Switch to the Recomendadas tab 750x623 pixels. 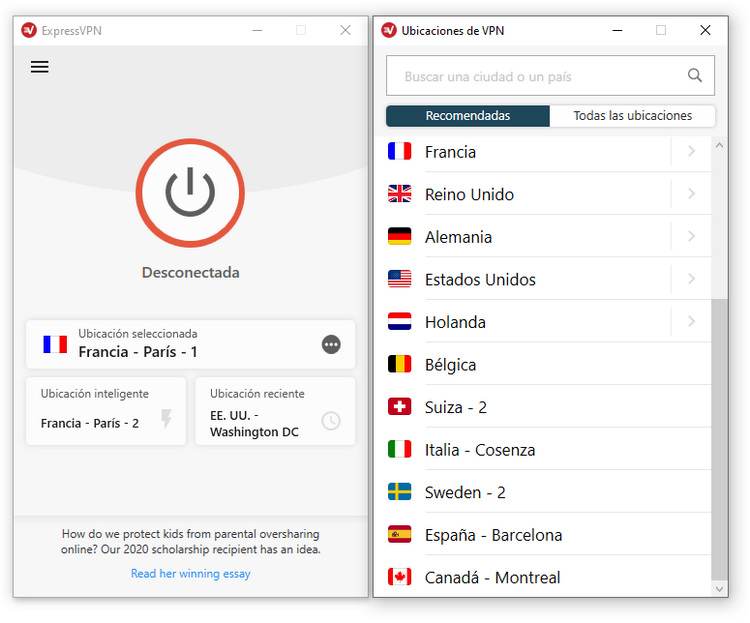(x=468, y=116)
